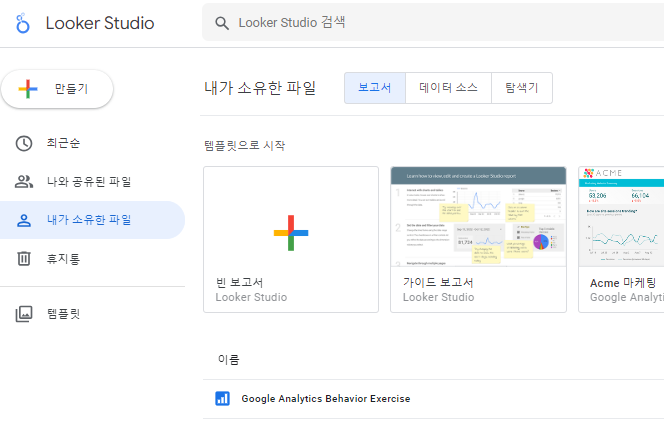Click the 빈 보고서 title text
Image resolution: width=664 pixels, height=431 pixels.
(x=239, y=282)
